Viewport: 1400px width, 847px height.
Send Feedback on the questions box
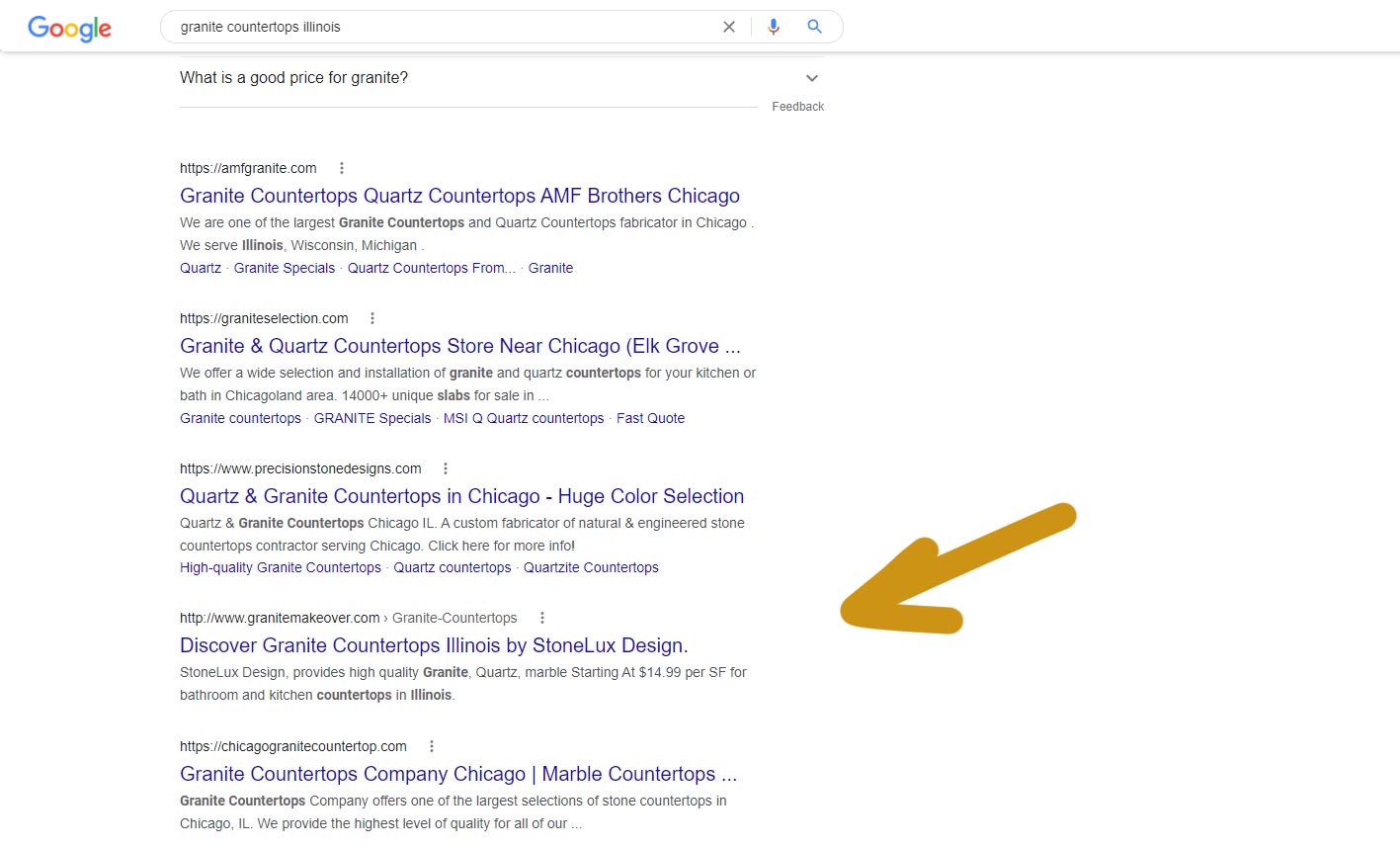point(797,107)
